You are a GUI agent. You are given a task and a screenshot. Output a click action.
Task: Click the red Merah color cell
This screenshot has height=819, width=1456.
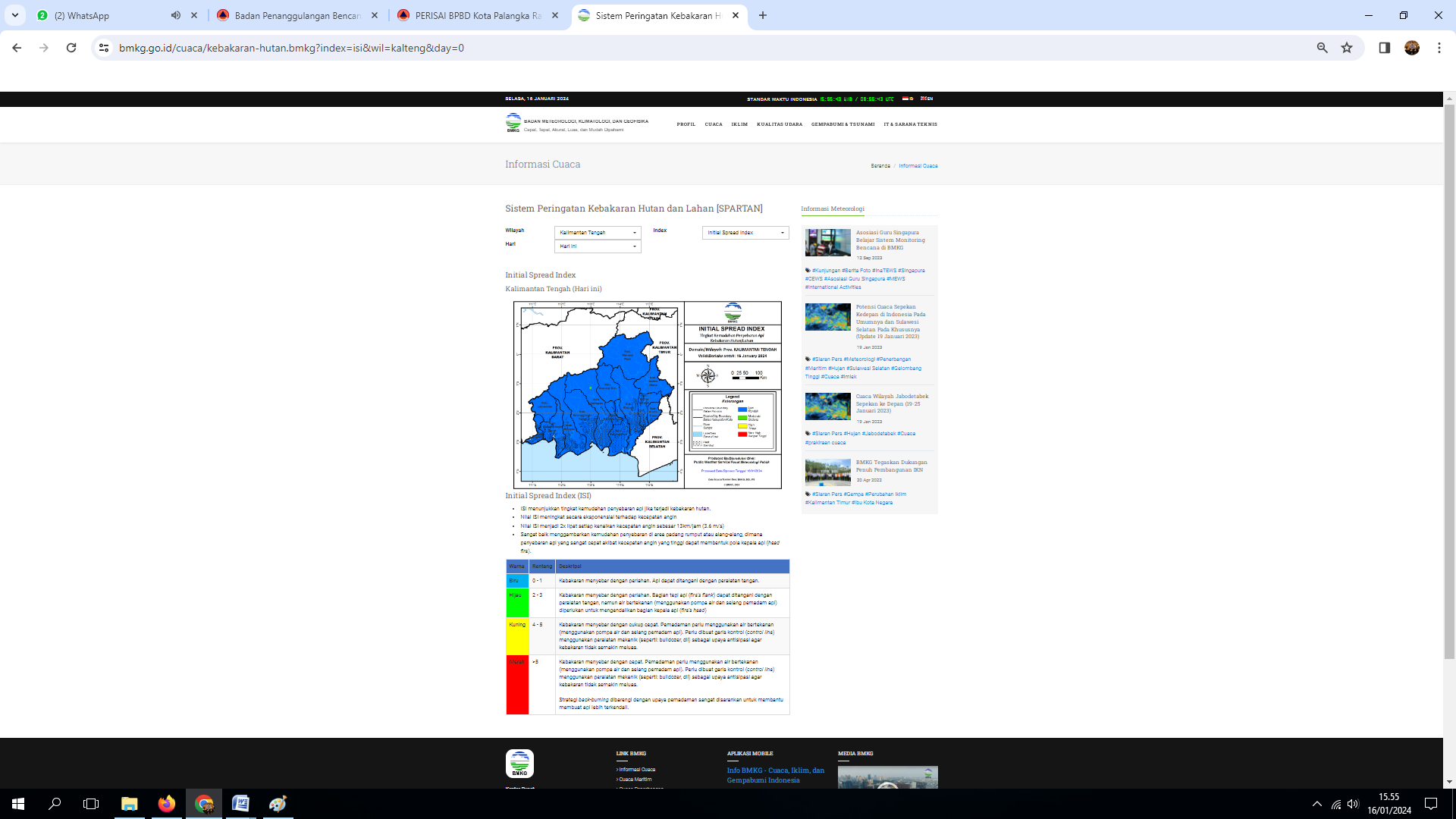[x=517, y=685]
